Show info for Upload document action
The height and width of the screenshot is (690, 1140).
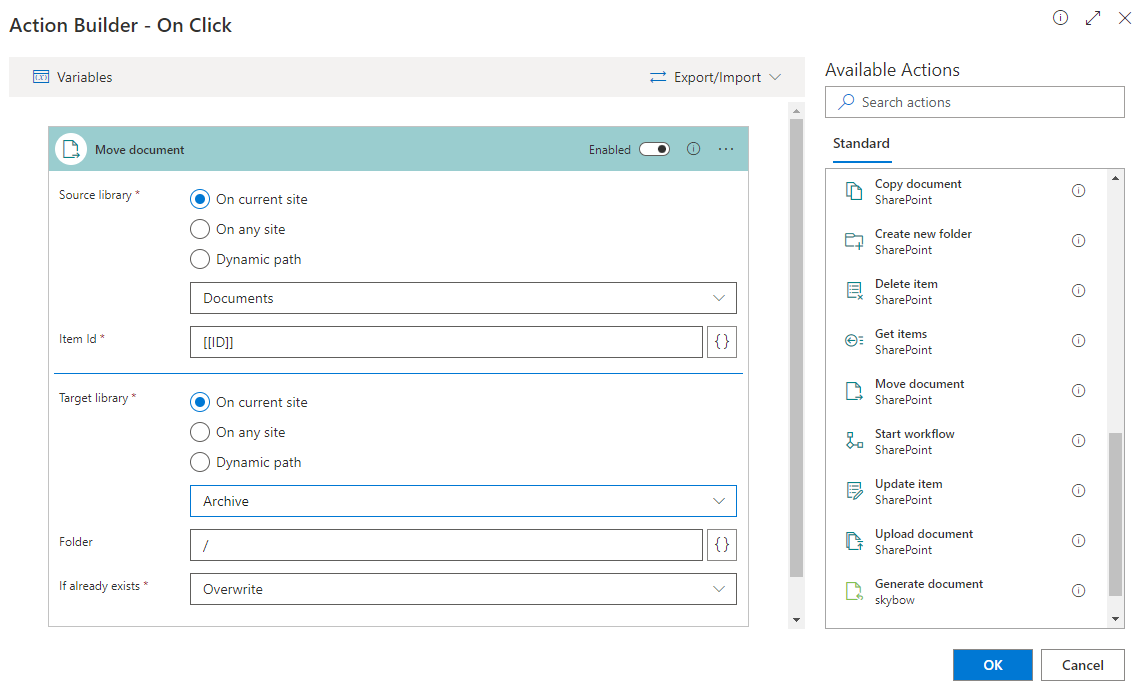1078,540
